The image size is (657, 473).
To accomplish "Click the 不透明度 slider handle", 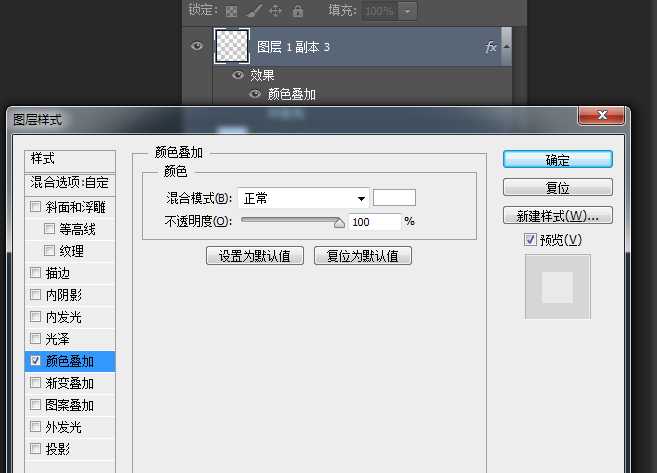I will click(x=339, y=223).
